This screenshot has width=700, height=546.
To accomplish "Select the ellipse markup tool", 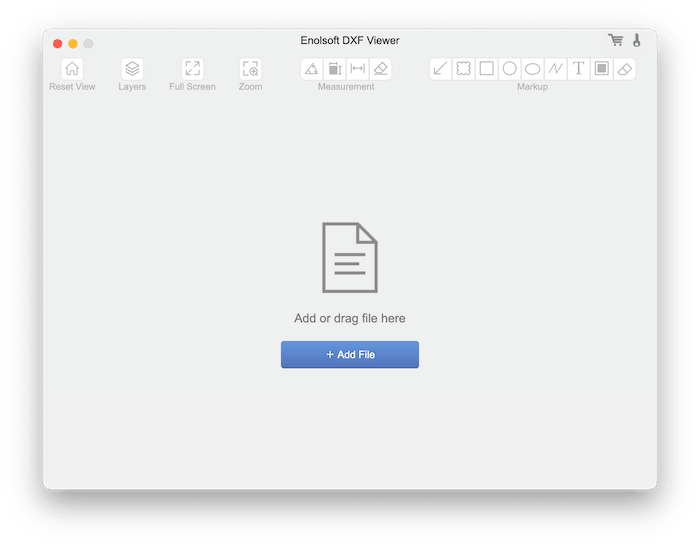I will tap(533, 69).
